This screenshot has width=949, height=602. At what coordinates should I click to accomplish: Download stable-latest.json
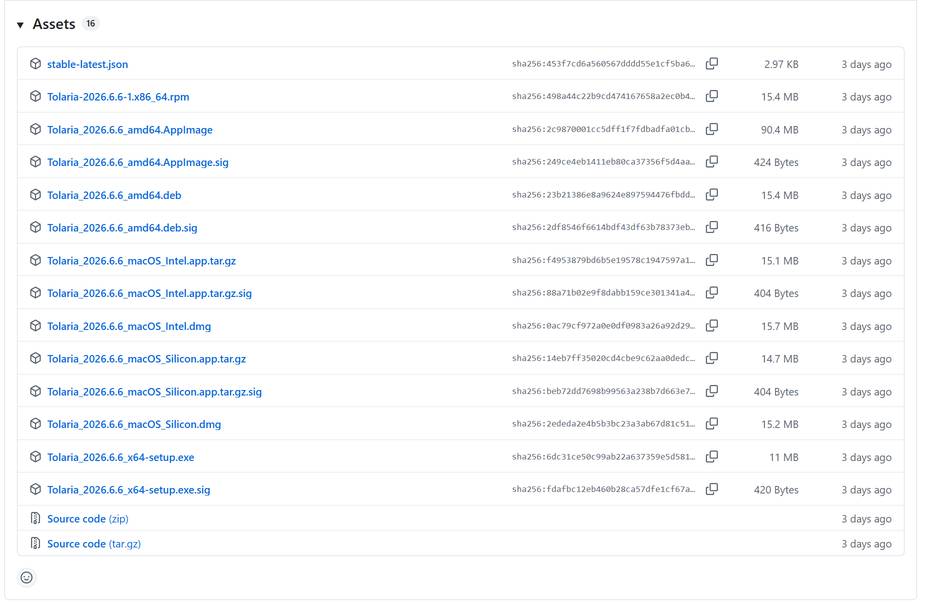88,64
